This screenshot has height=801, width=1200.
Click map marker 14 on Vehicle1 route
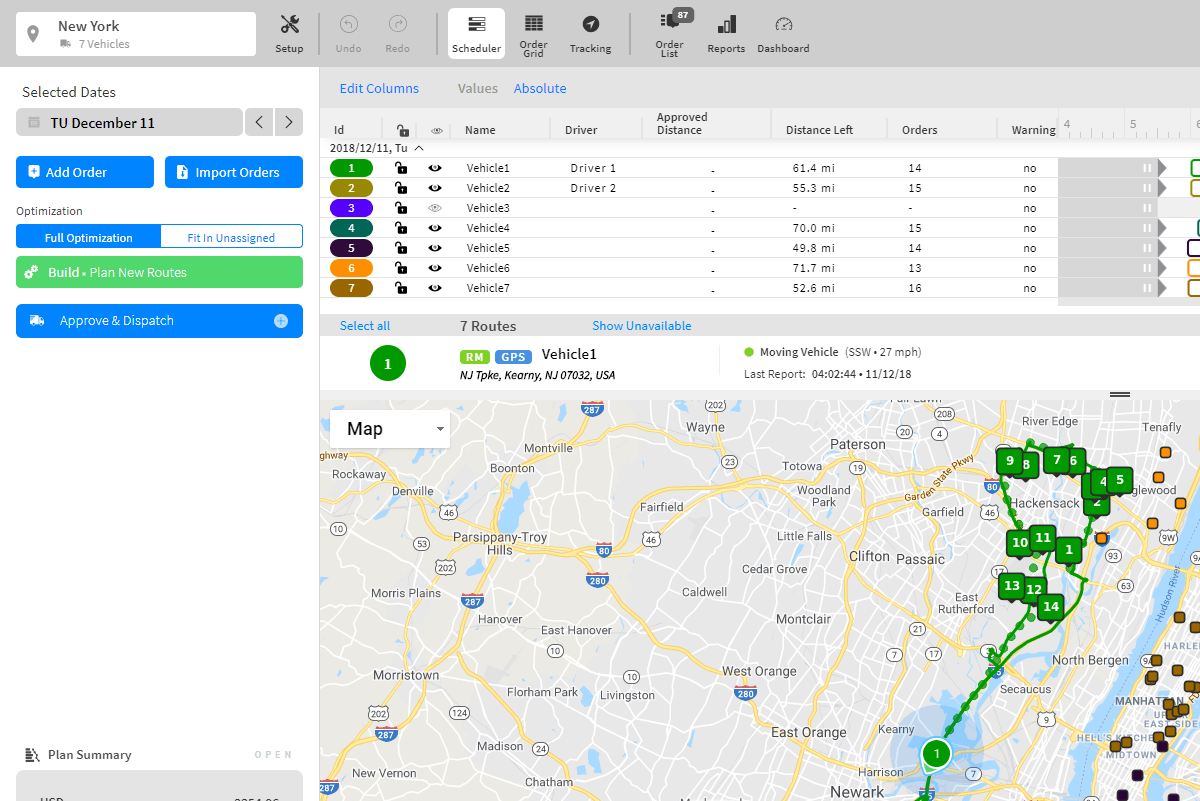tap(1050, 607)
